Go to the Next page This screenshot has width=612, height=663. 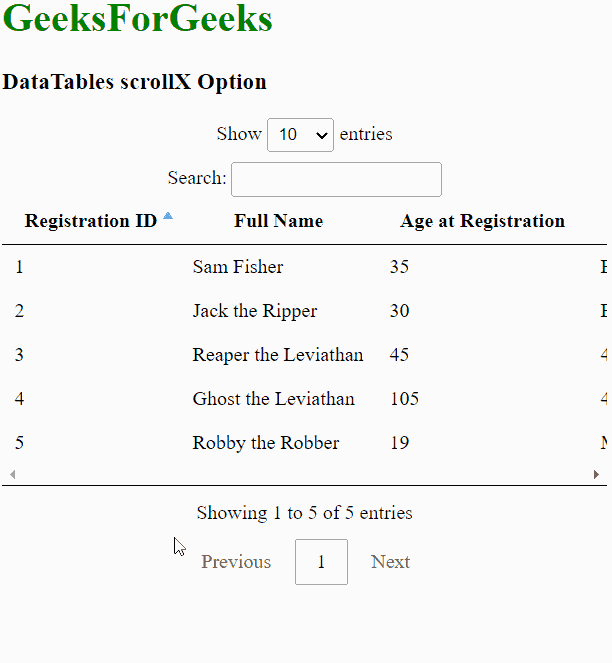(390, 562)
